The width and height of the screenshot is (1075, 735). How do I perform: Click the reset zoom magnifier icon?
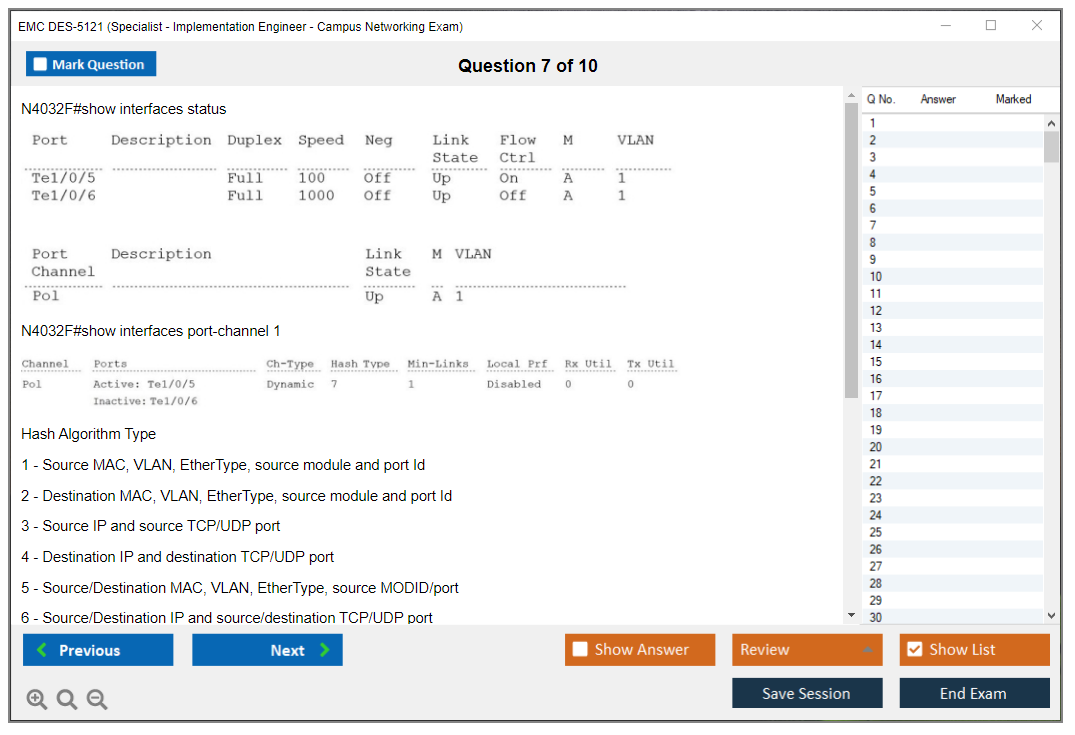point(67,700)
